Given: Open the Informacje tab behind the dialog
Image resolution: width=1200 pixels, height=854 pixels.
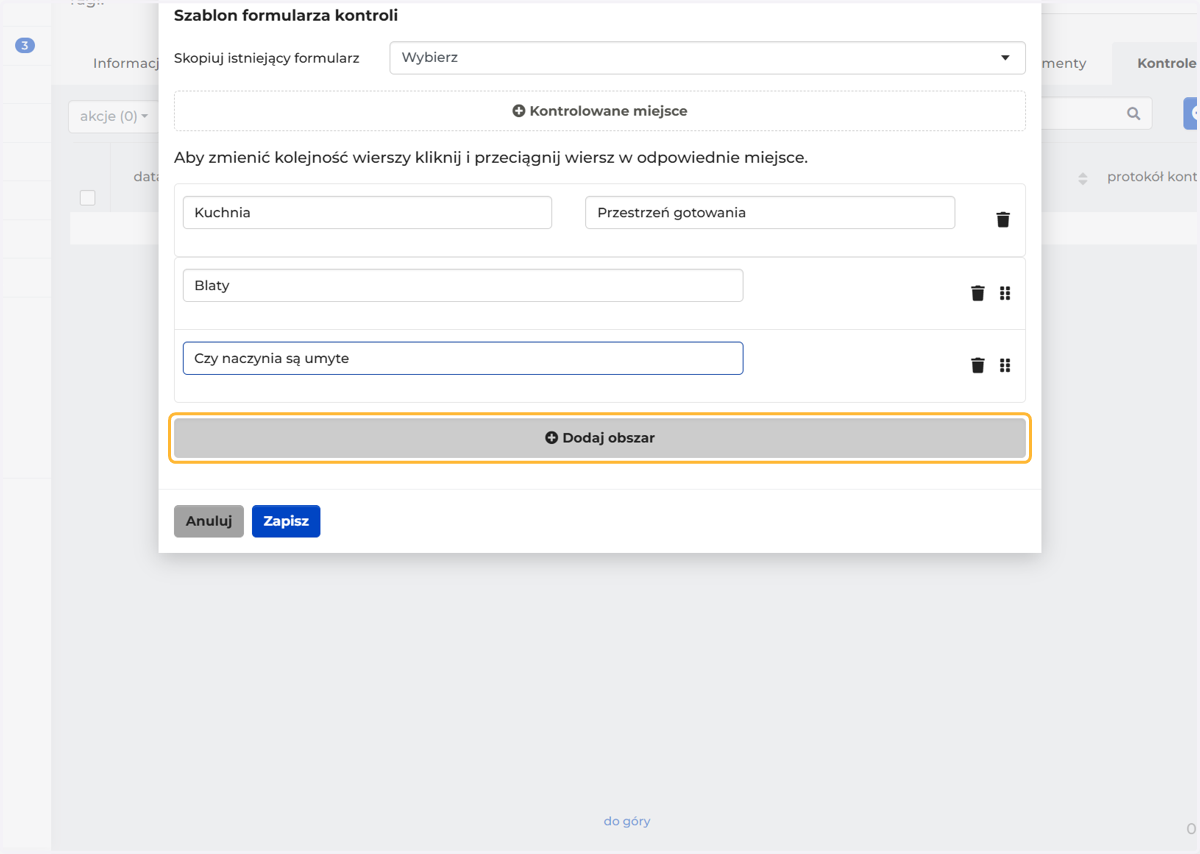Looking at the screenshot, I should (126, 63).
